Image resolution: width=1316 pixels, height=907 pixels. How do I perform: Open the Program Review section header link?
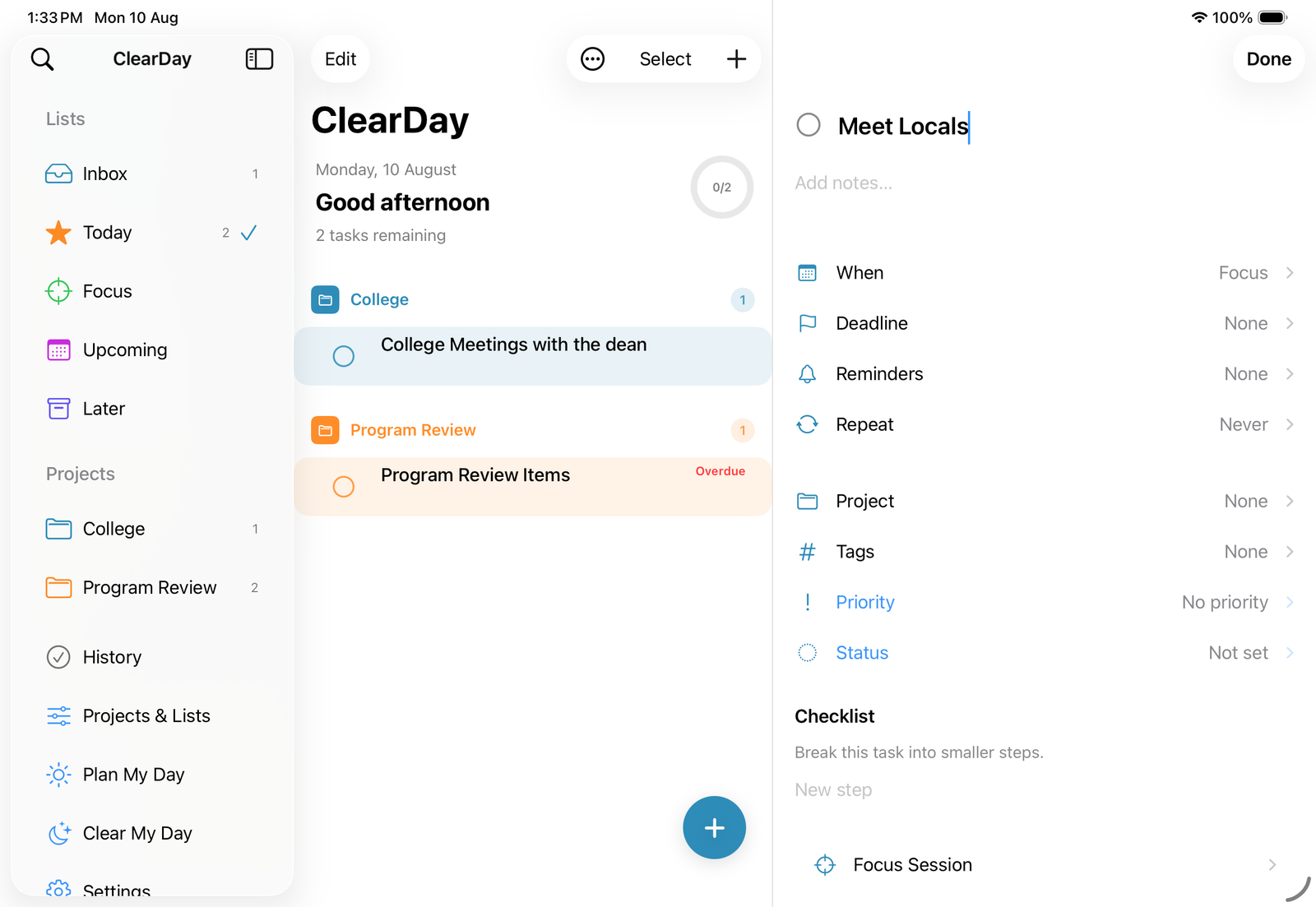pos(413,430)
